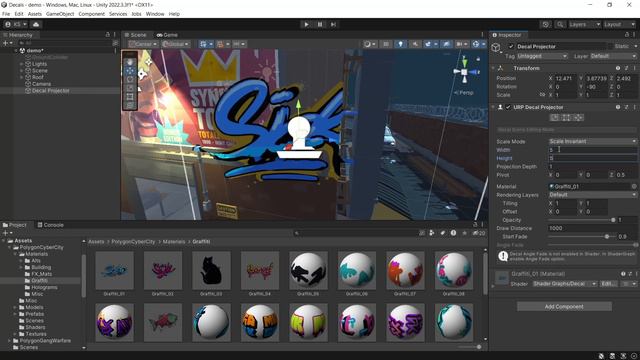Toggle scene visibility hidden objects icon

point(446,44)
